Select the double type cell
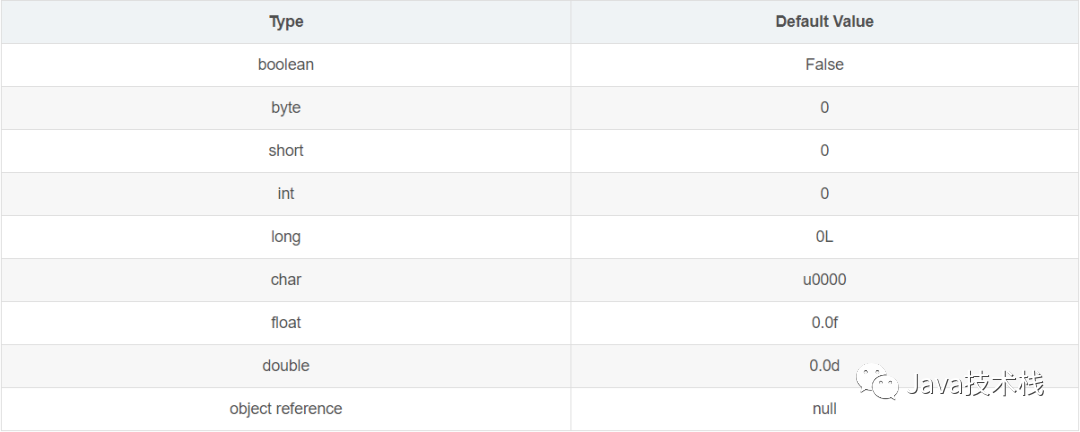 (x=286, y=366)
